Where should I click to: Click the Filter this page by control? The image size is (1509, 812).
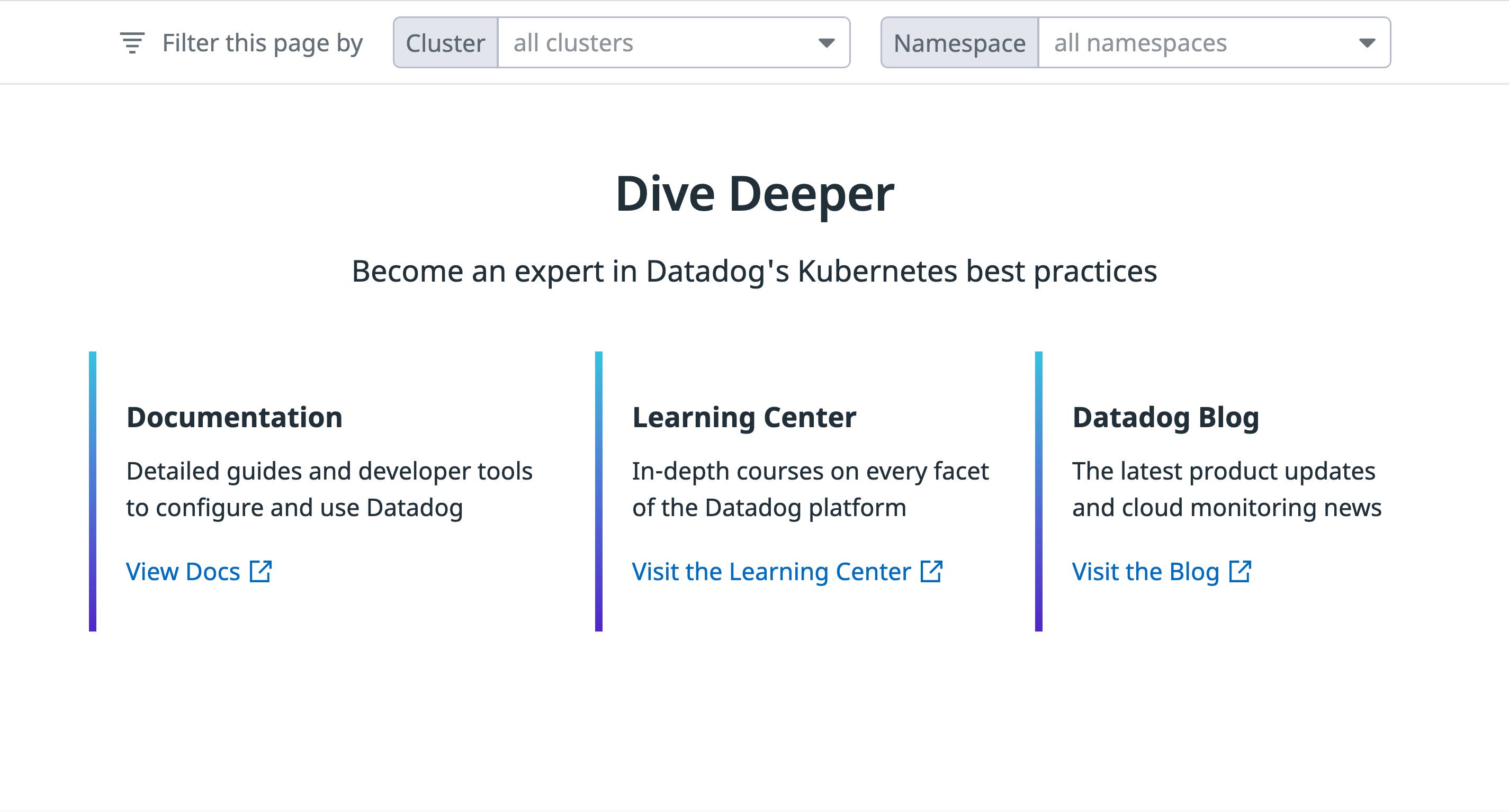click(x=263, y=42)
